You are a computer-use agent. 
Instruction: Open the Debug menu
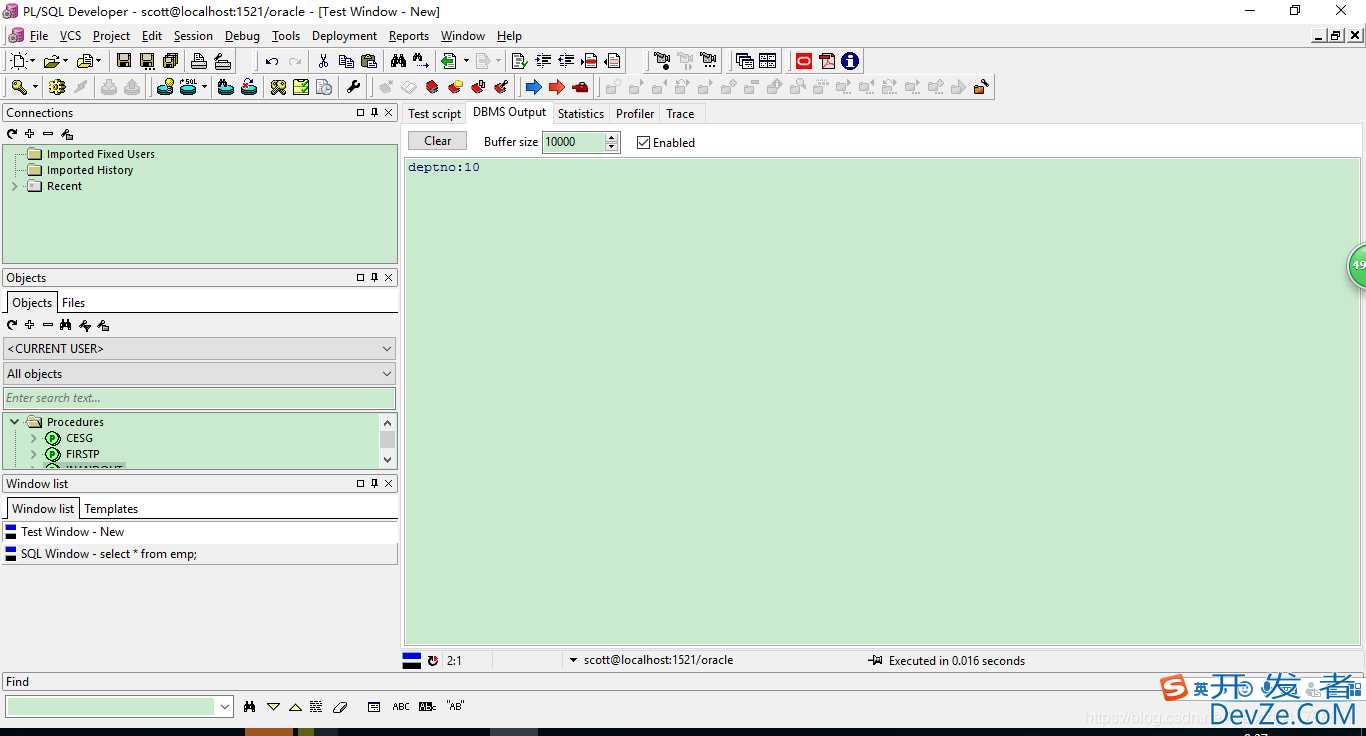click(242, 36)
